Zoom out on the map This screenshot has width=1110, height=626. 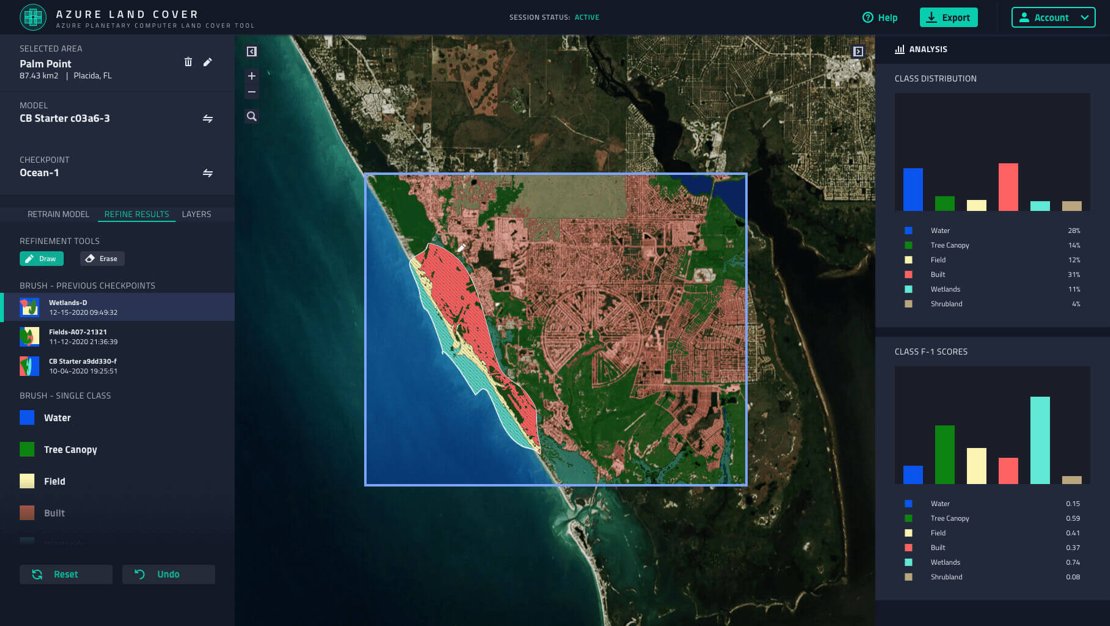(x=251, y=92)
